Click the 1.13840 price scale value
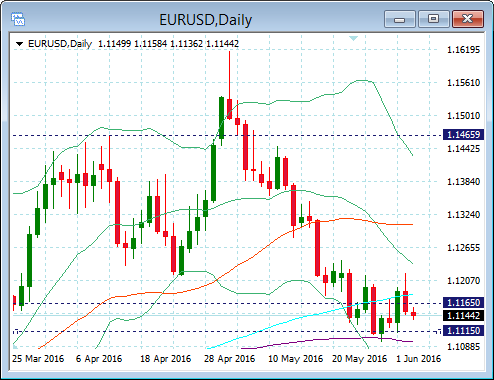 463,182
